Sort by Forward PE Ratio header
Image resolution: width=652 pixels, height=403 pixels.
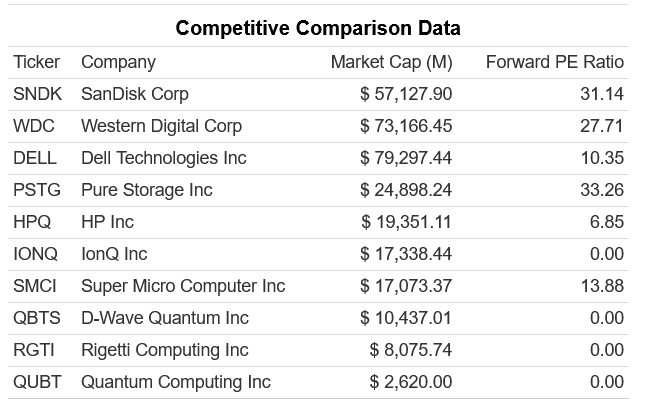pyautogui.click(x=554, y=62)
